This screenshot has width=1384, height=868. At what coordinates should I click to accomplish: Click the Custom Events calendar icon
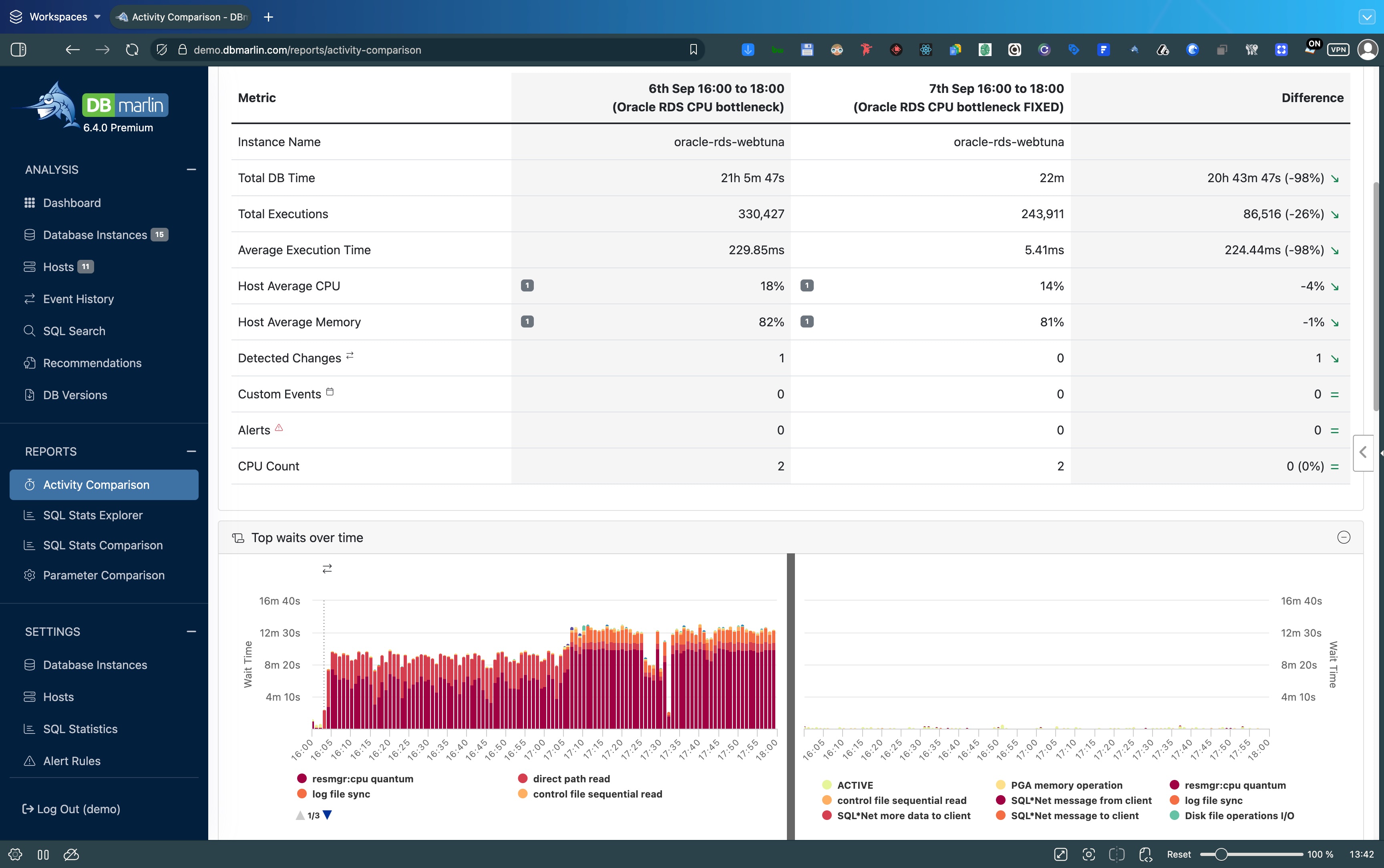pos(330,392)
